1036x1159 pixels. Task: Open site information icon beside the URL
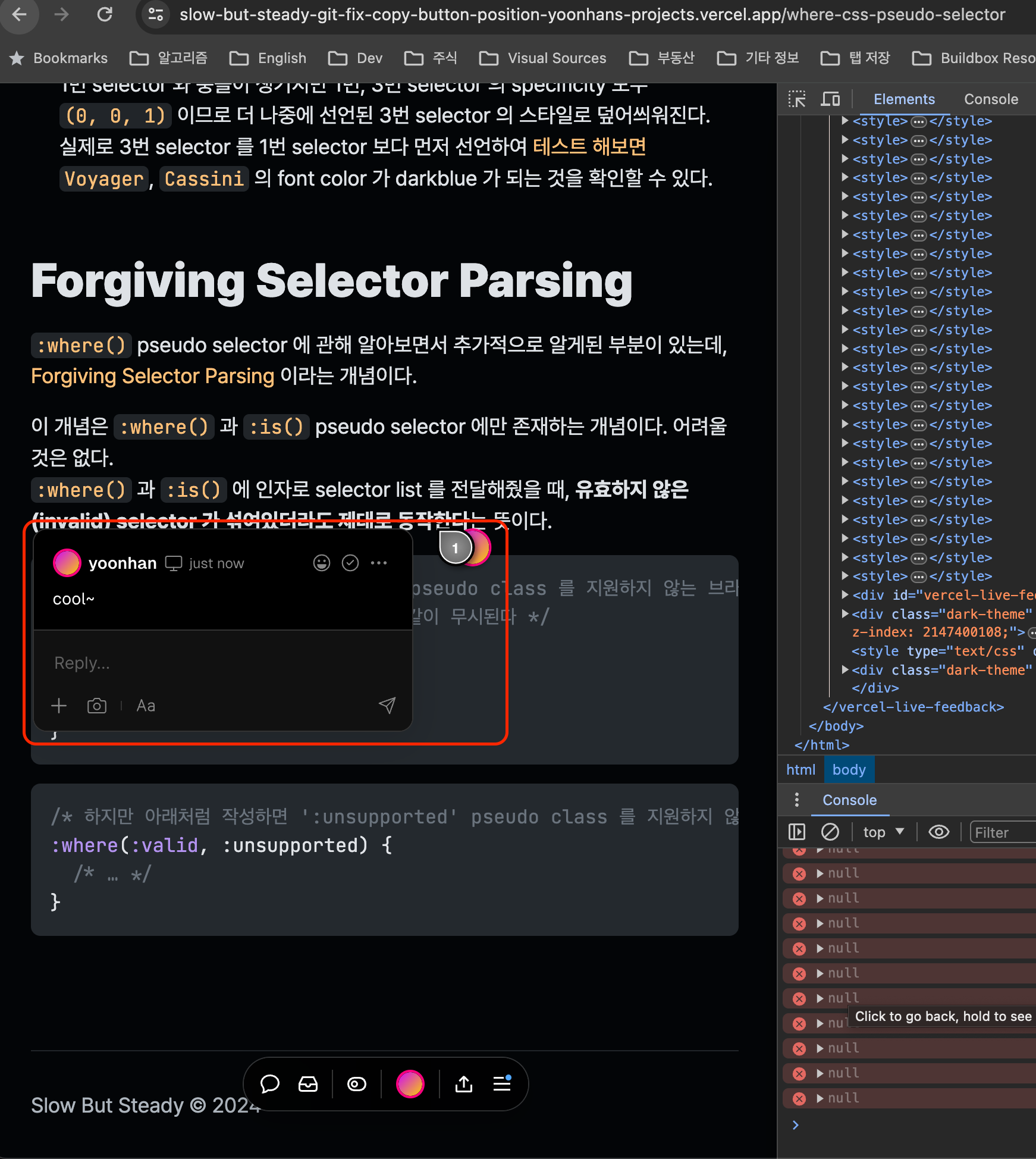point(156,14)
